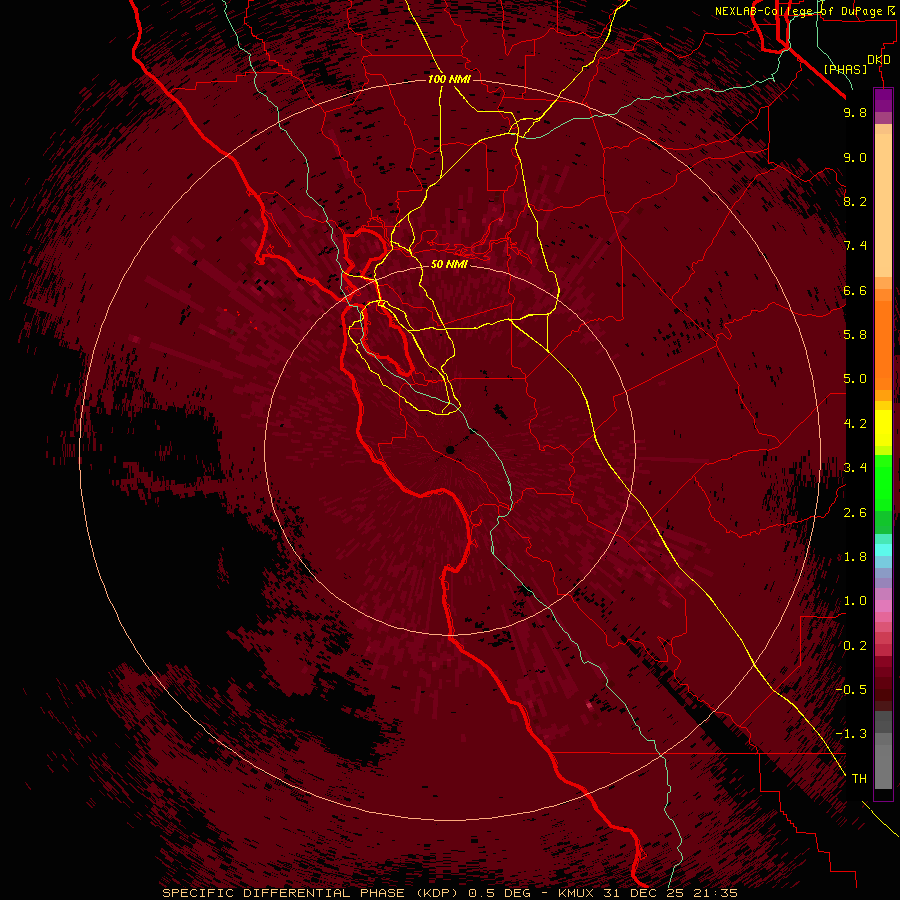Click the "100 NMI" range ring label
This screenshot has width=900, height=900.
pyautogui.click(x=449, y=79)
